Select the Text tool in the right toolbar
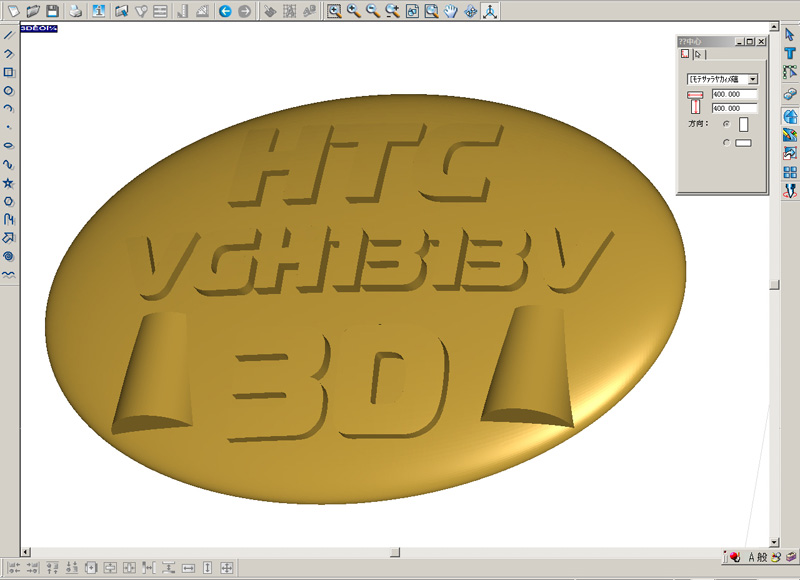 point(790,53)
